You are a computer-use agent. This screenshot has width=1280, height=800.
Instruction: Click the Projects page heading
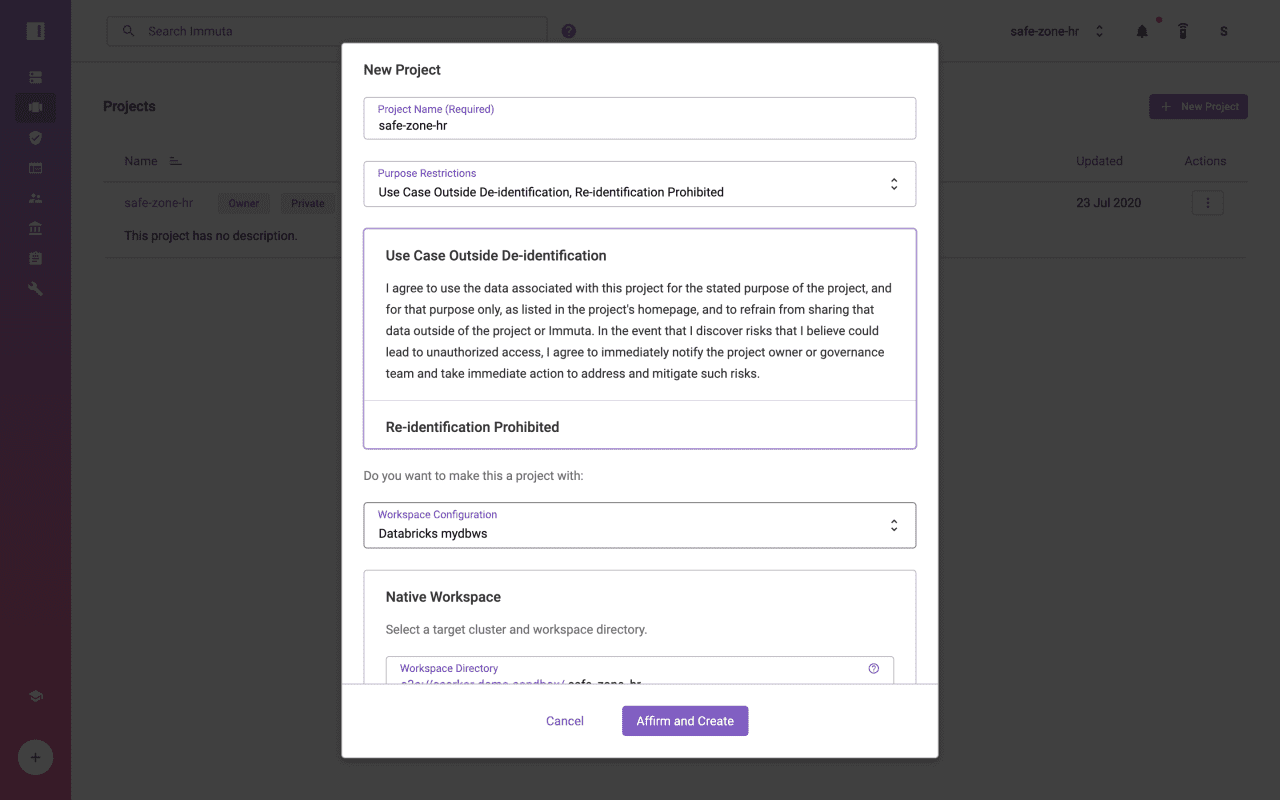tap(129, 106)
